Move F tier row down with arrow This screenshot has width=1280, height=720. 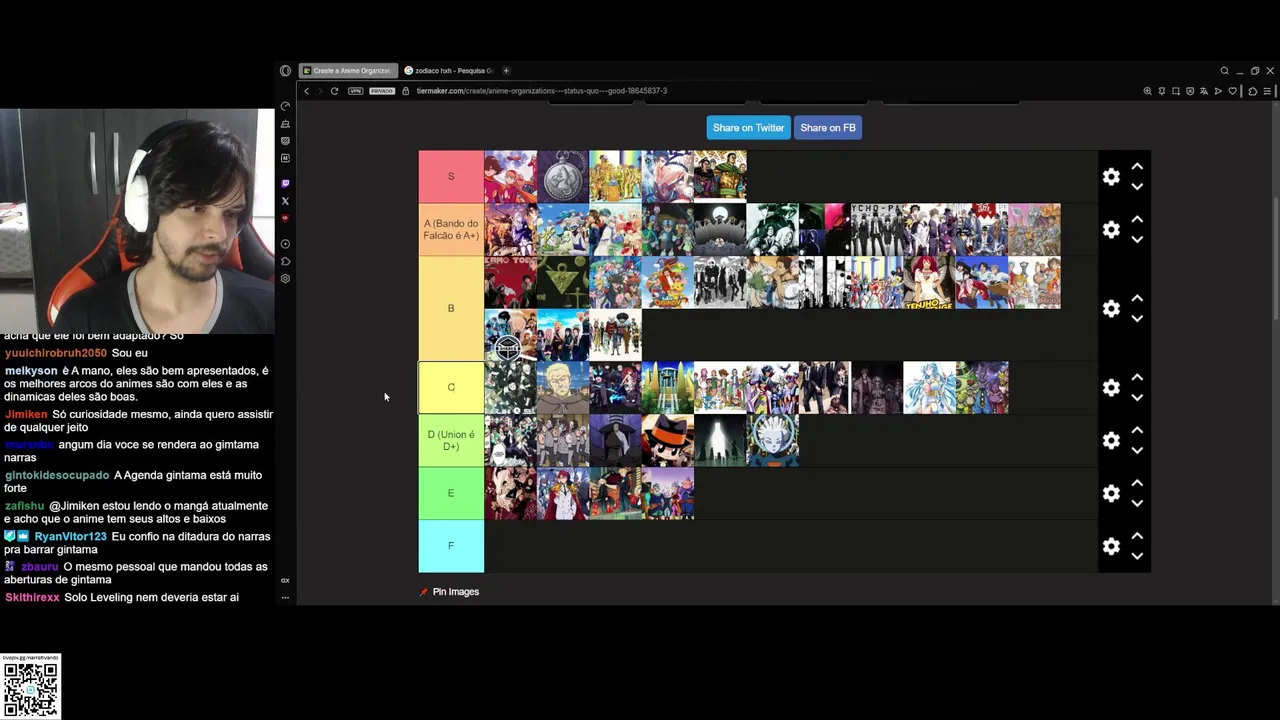point(1137,557)
